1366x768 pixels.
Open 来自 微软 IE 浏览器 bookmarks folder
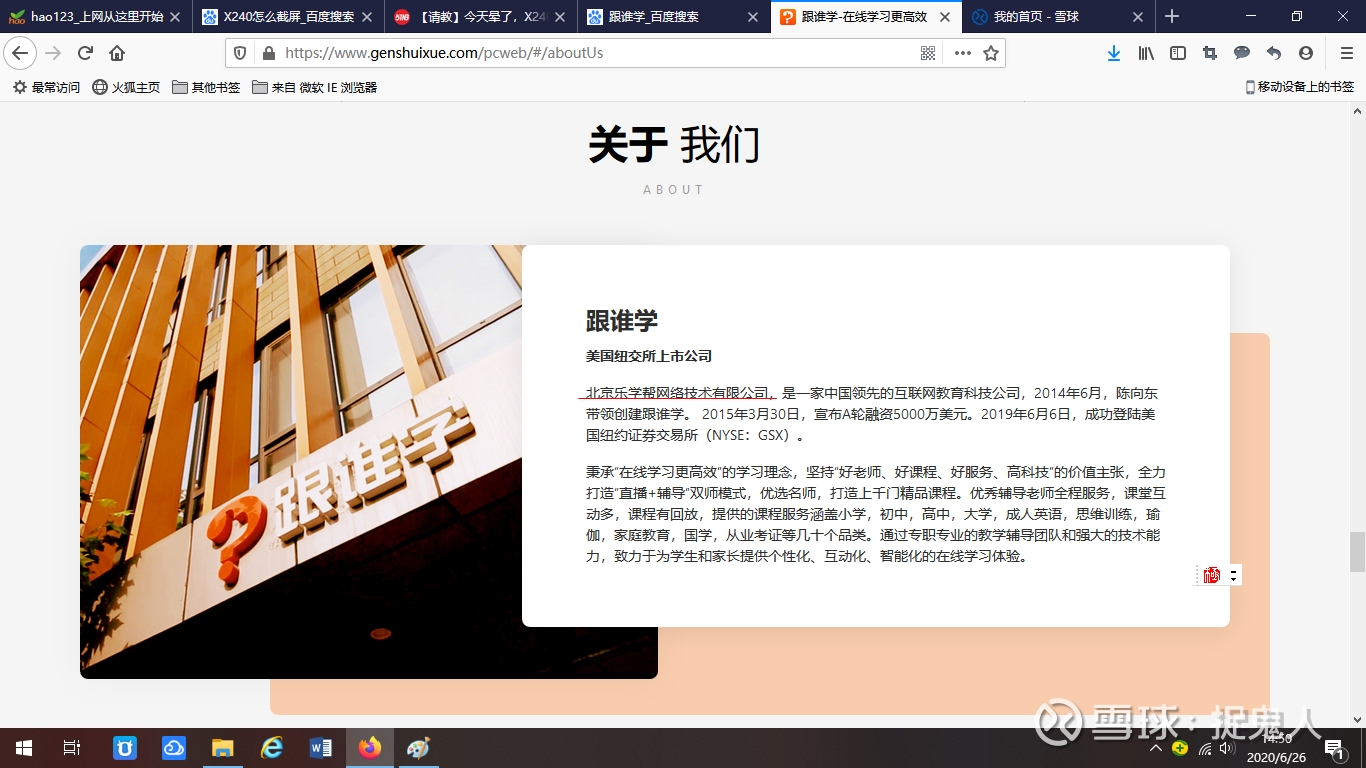pos(314,87)
